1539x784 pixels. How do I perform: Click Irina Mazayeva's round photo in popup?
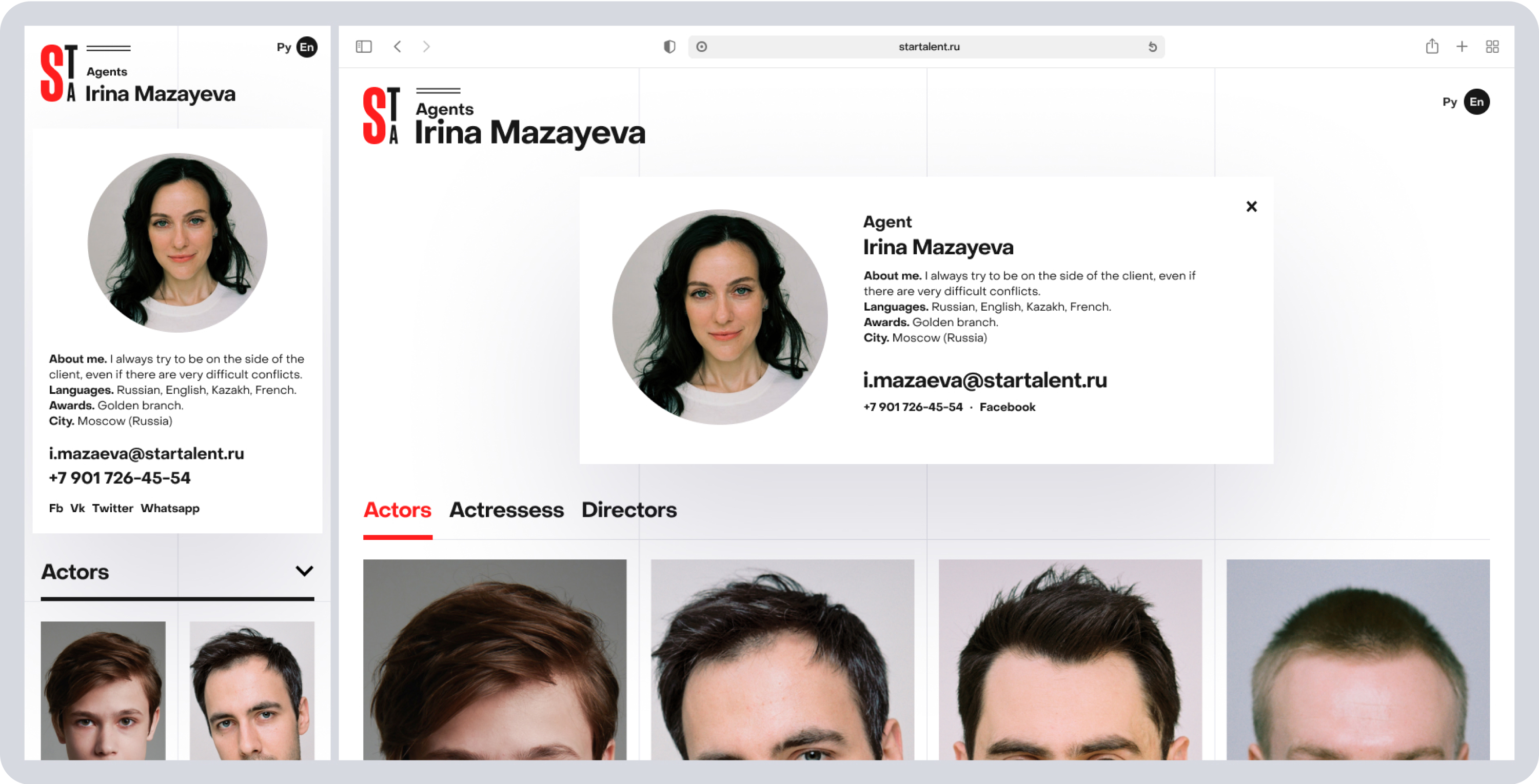pos(719,317)
